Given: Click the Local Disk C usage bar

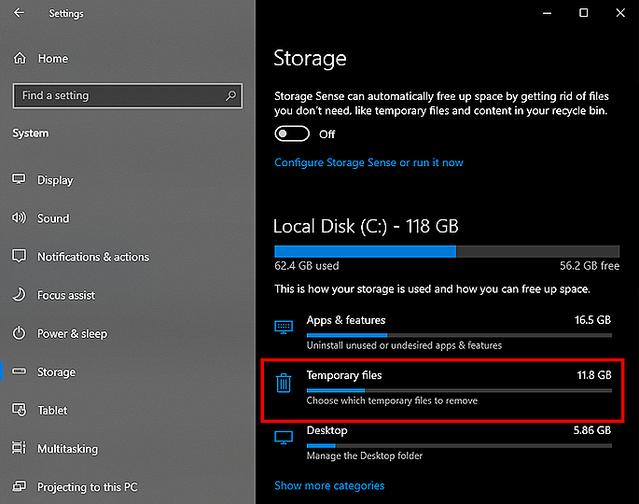Looking at the screenshot, I should (447, 251).
